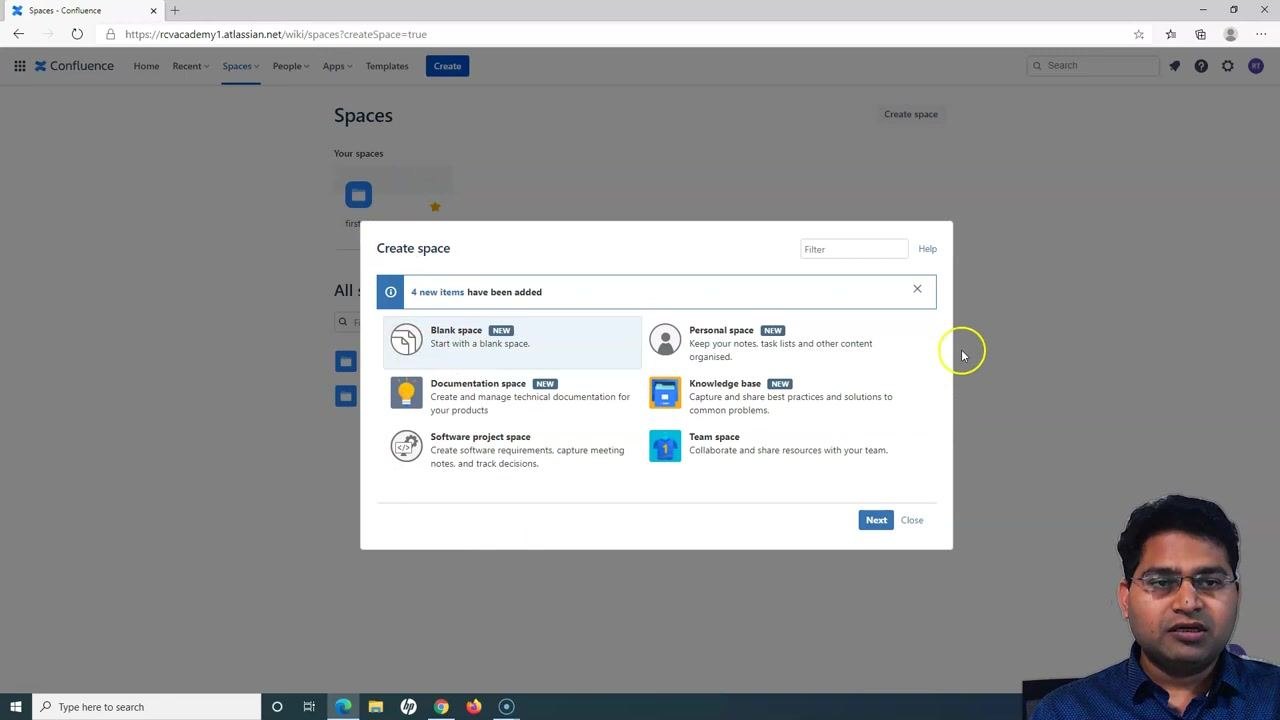The image size is (1280, 720).
Task: Open File Explorer from the taskbar
Action: pos(376,707)
